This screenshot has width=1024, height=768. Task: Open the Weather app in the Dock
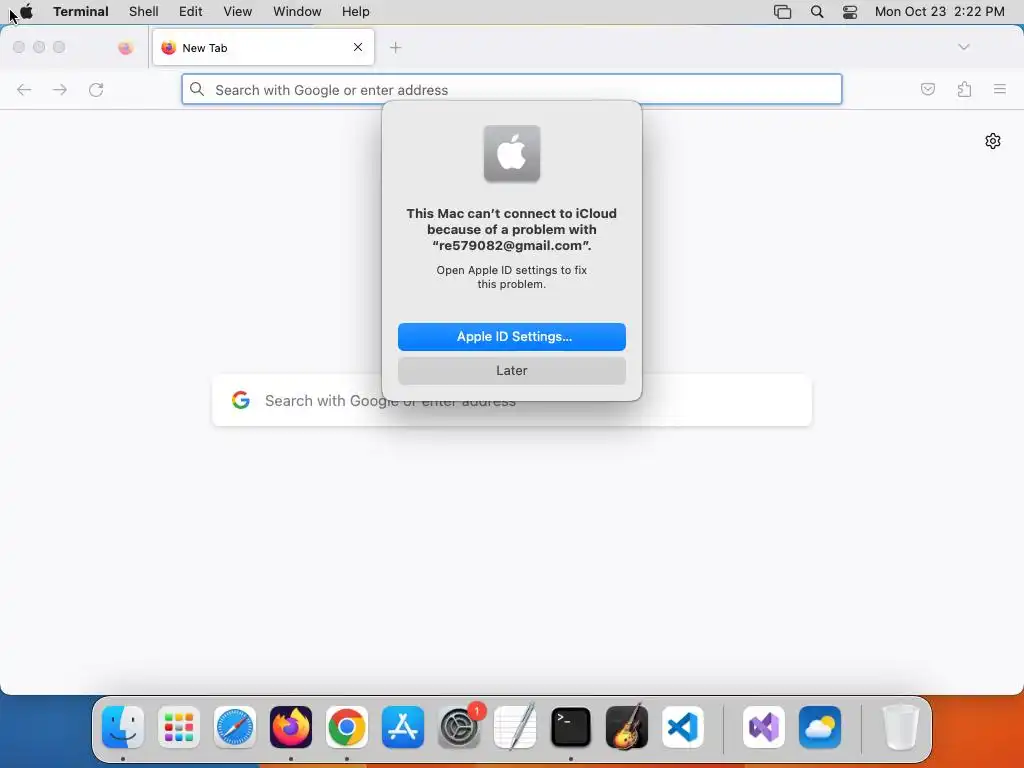pyautogui.click(x=820, y=727)
